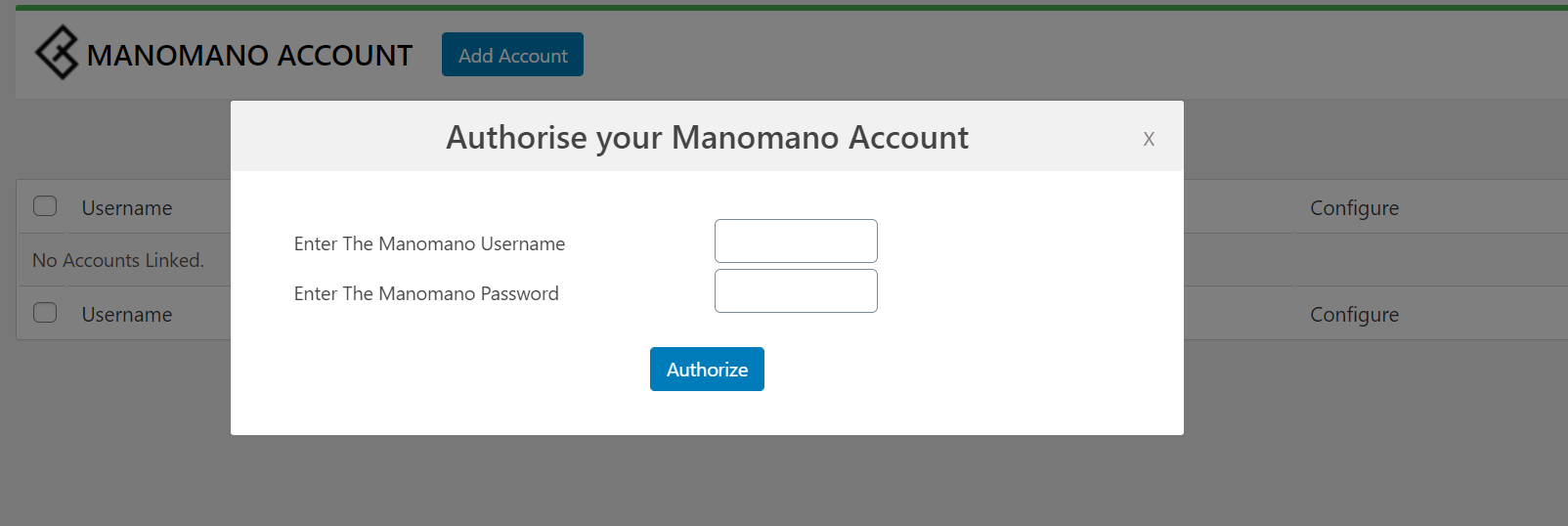The image size is (1568, 526).
Task: Close the authorise dialog with the x
Action: click(x=1149, y=139)
